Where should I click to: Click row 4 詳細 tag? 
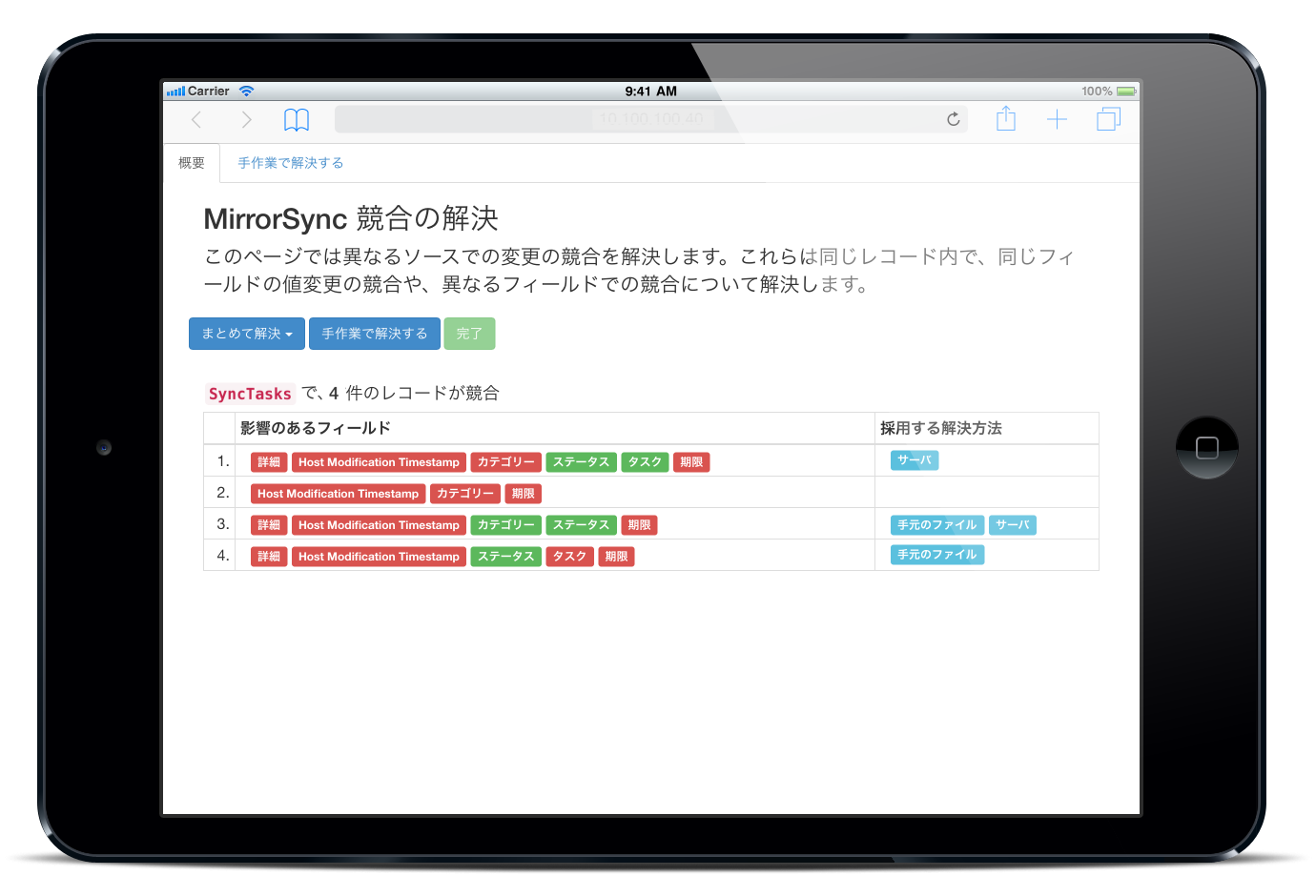pos(269,557)
